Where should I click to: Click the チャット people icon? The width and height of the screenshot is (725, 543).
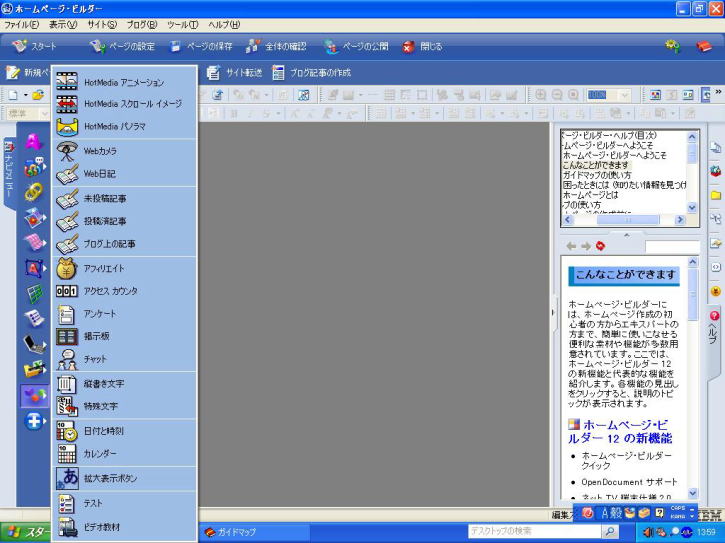tap(67, 359)
